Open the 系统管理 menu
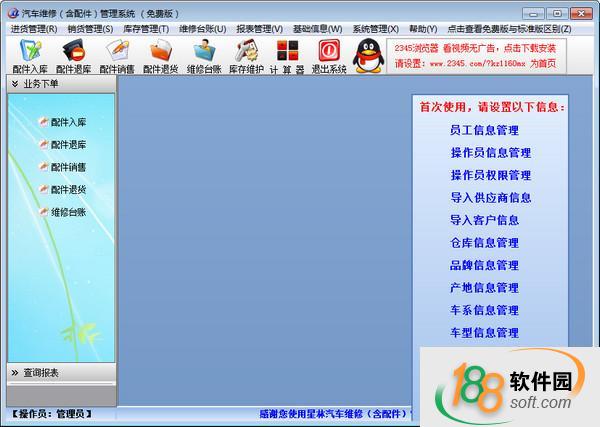600x427 pixels. pos(375,29)
